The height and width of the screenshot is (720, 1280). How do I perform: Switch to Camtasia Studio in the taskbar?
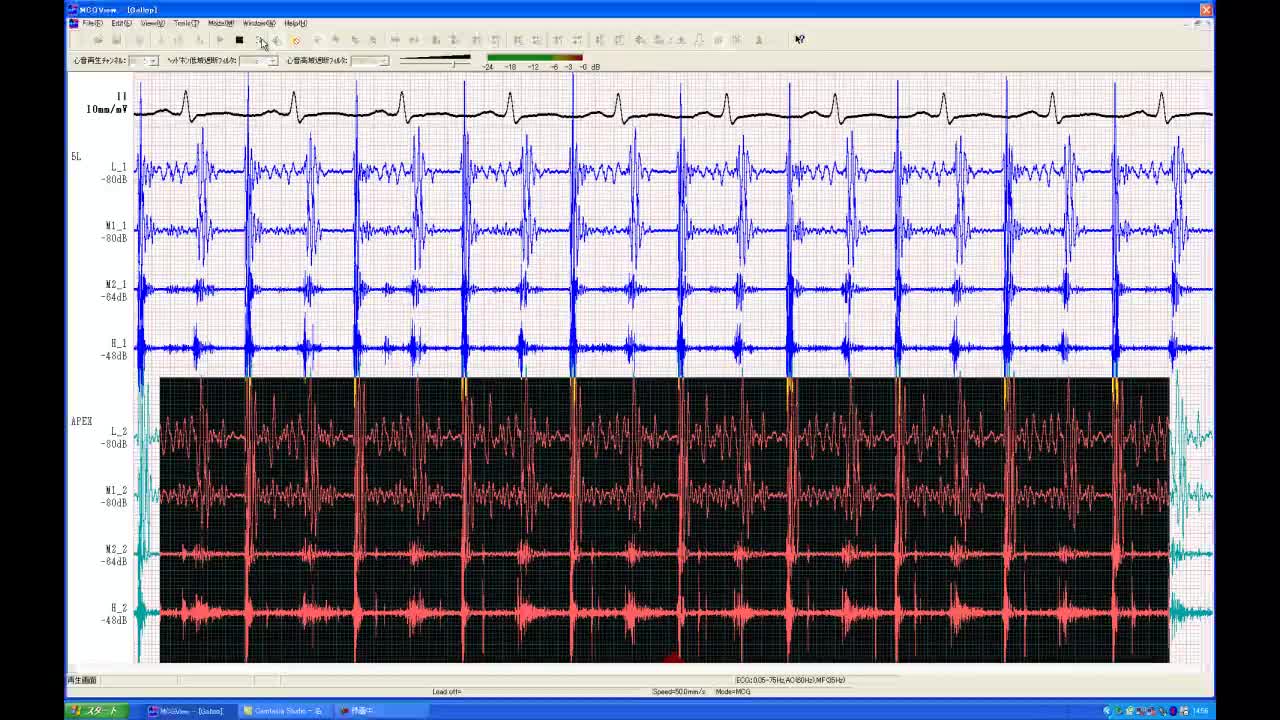tap(283, 711)
